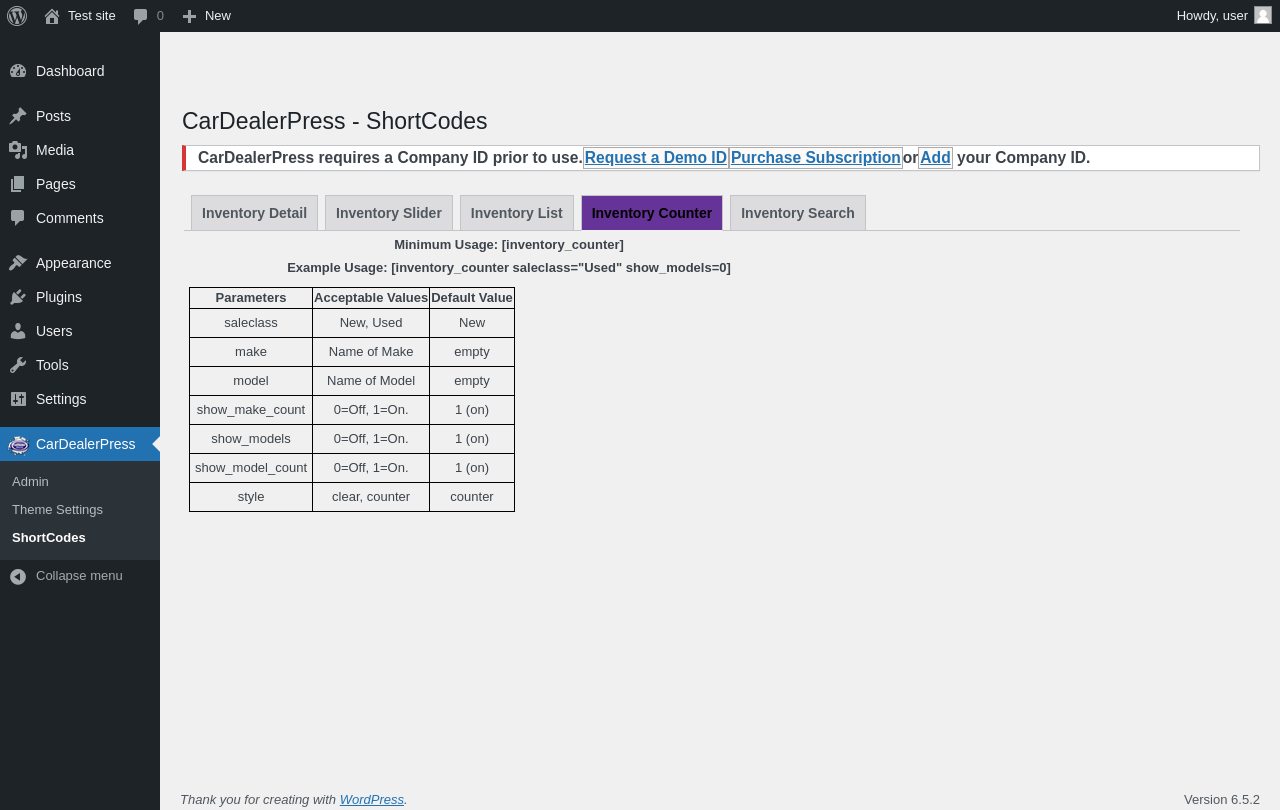Click the Comments speech bubble sidebar icon

pos(18,218)
